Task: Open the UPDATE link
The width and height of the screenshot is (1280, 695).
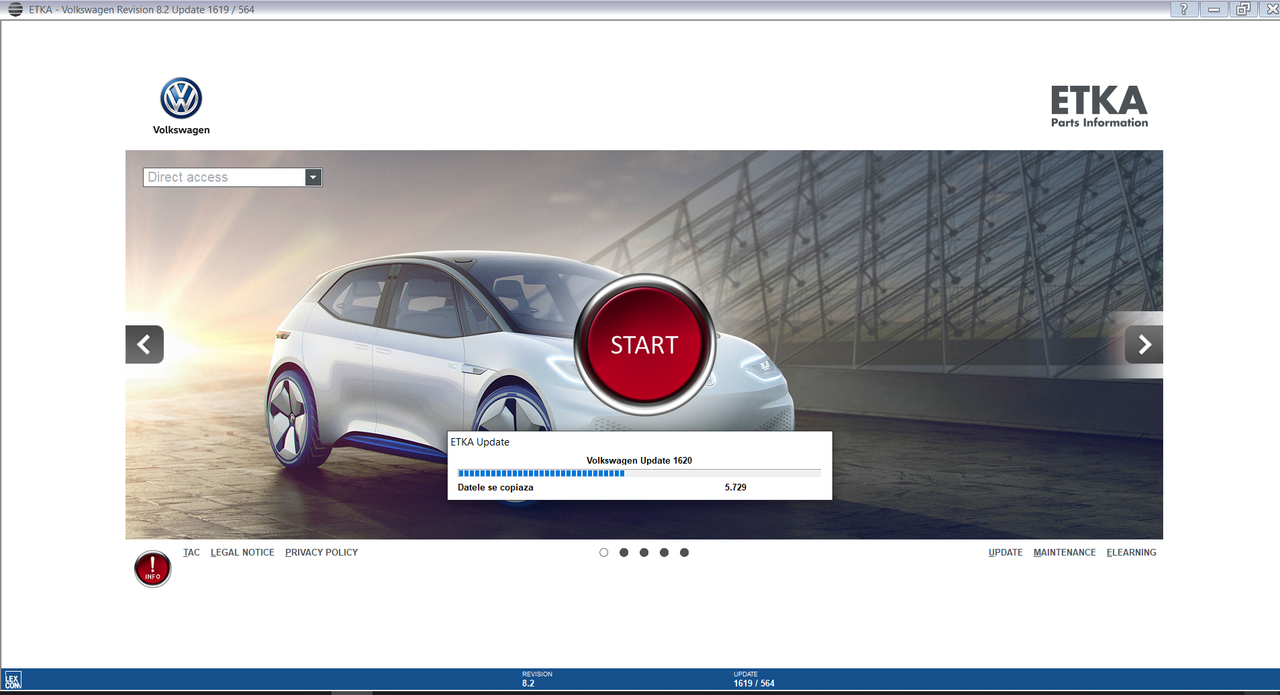Action: [1005, 552]
